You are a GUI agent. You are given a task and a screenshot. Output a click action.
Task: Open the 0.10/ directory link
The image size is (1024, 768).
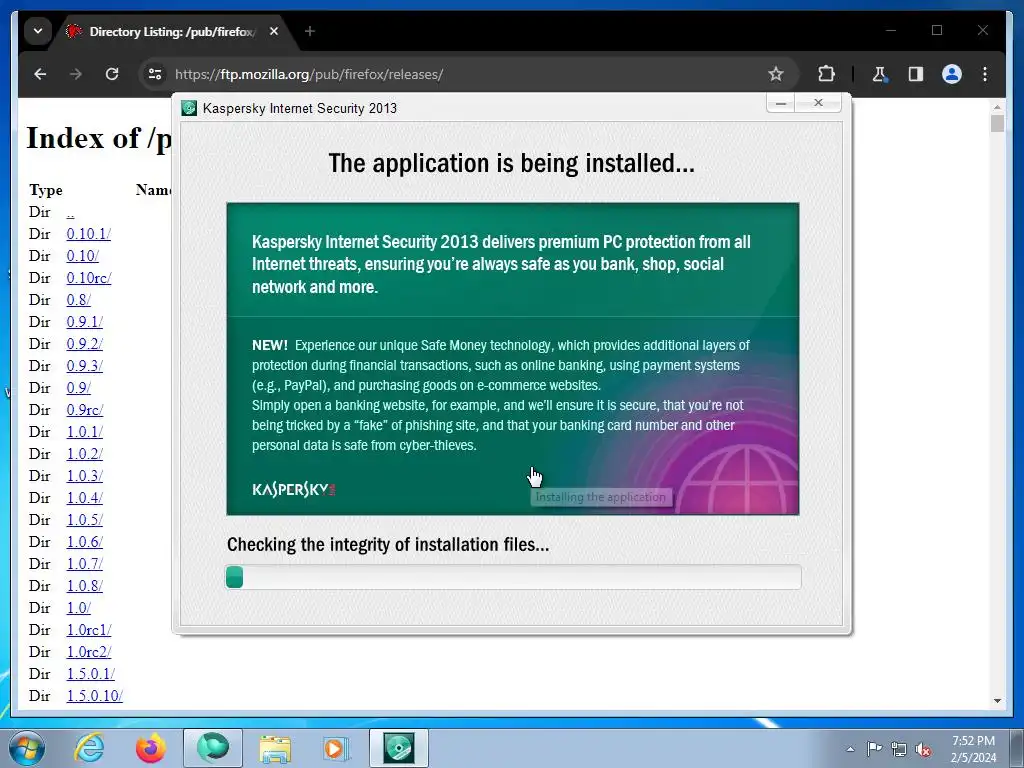(83, 256)
